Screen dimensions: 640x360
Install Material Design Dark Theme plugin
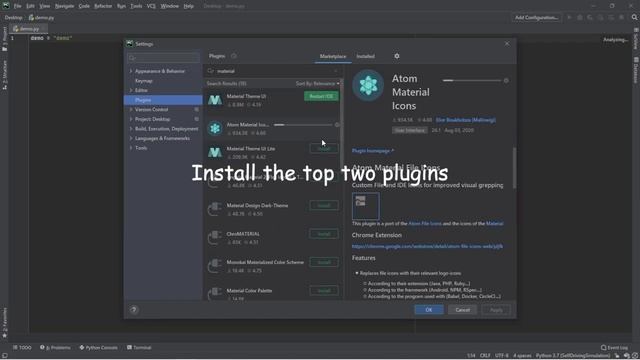click(x=324, y=205)
